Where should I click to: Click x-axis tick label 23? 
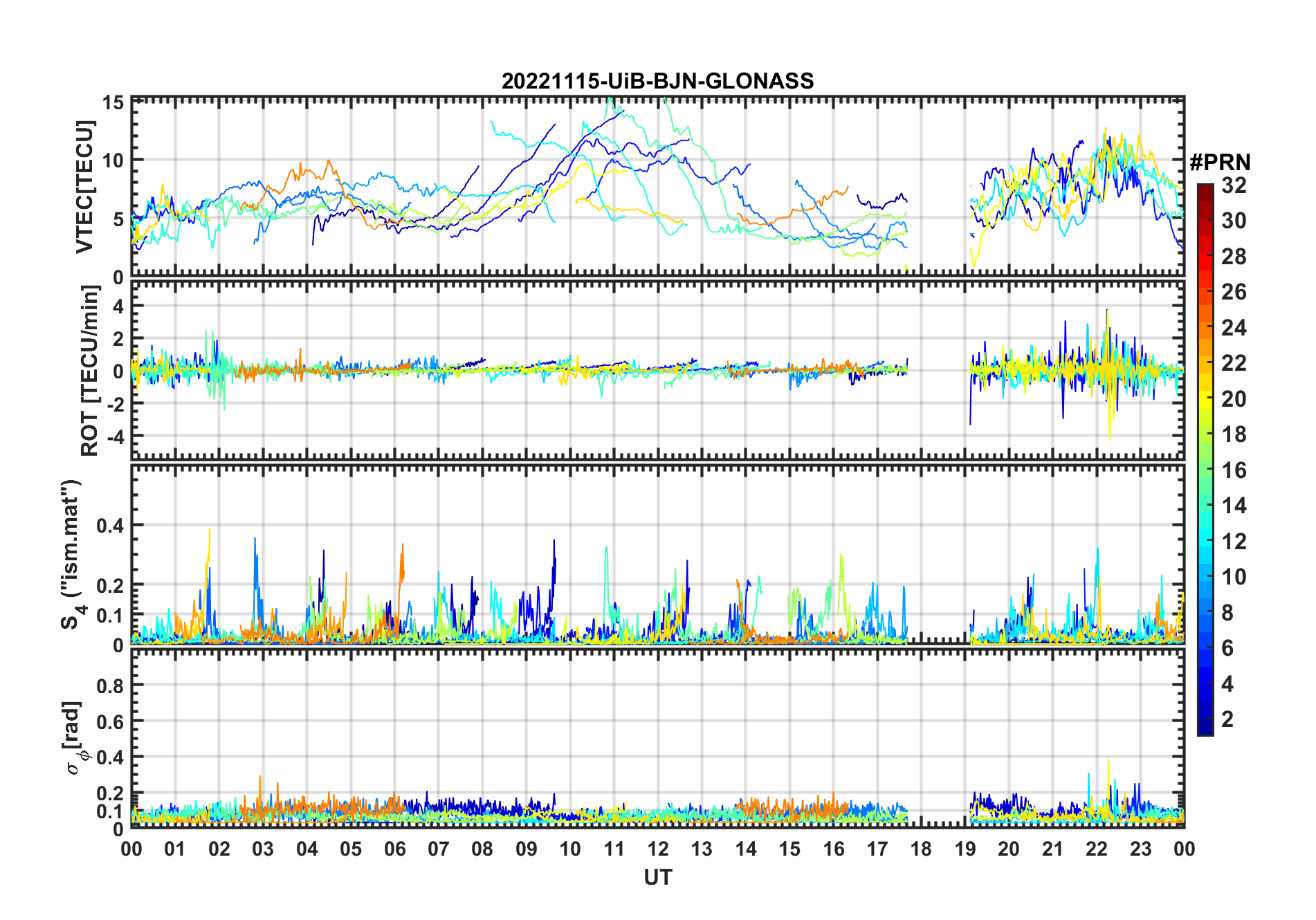click(x=1140, y=849)
